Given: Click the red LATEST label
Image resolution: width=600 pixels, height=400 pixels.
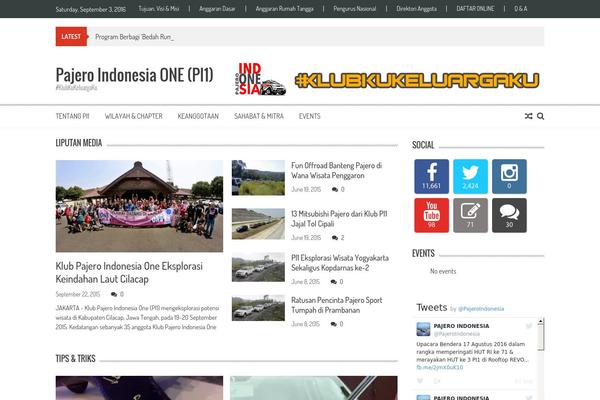Looking at the screenshot, I should click(x=71, y=36).
